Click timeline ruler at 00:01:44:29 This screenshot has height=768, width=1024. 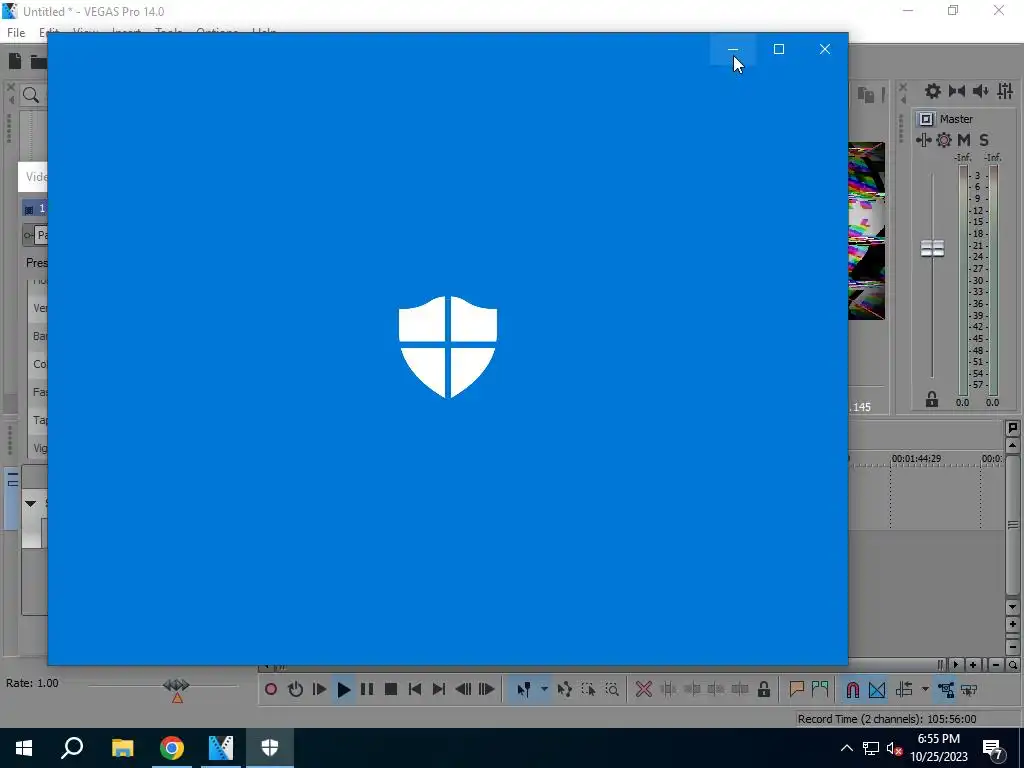pyautogui.click(x=916, y=458)
